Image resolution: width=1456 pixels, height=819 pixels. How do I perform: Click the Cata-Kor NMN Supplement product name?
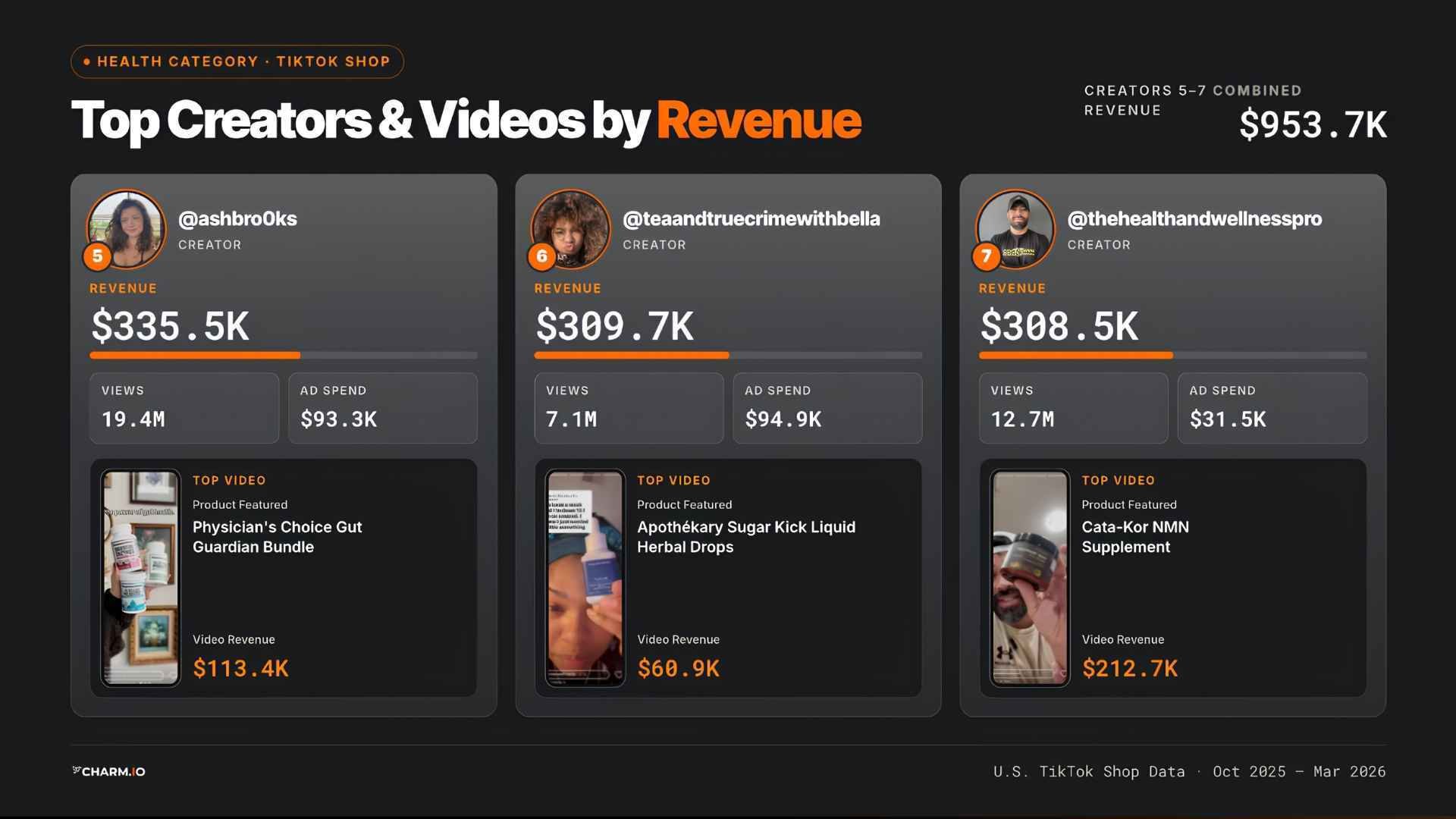(x=1135, y=537)
